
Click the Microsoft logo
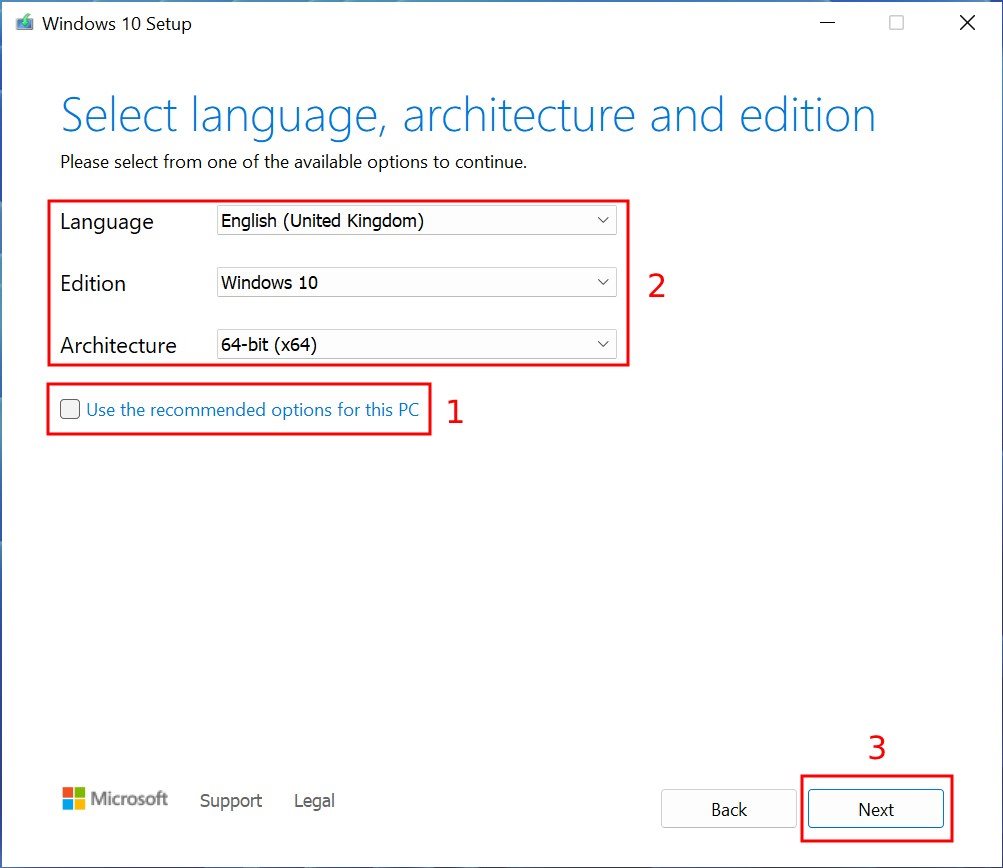[x=115, y=798]
